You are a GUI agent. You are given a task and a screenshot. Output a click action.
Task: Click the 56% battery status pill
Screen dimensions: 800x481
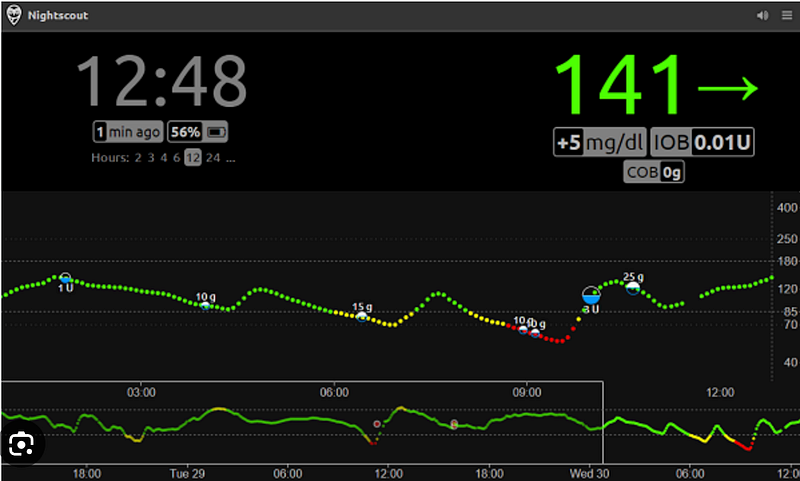(197, 132)
